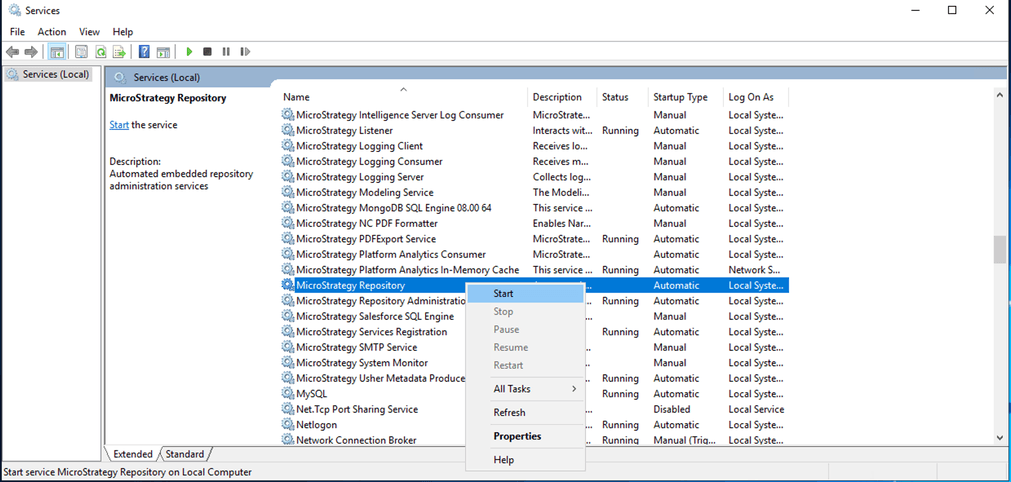The height and width of the screenshot is (482, 1011).
Task: Switch to the Extended tab
Action: [x=132, y=454]
